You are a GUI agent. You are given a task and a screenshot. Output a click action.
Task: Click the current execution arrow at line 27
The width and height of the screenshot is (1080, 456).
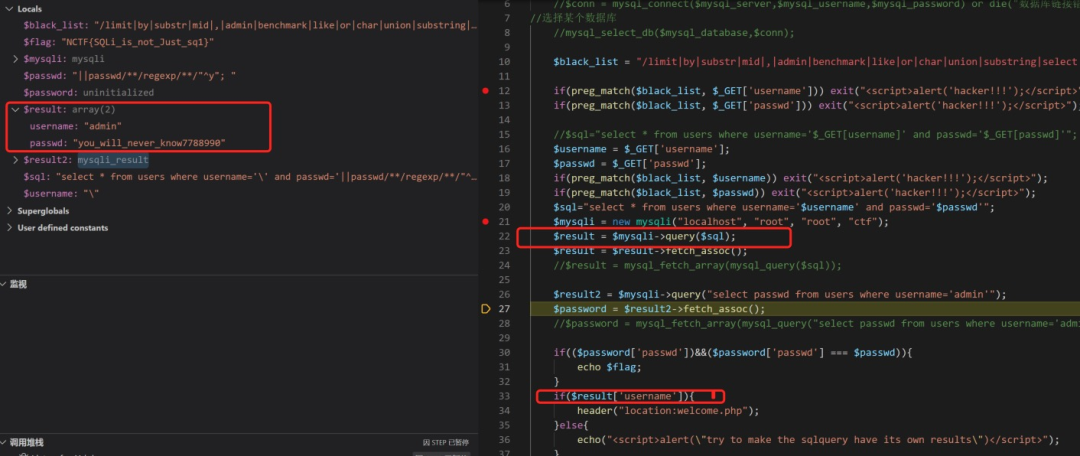pos(486,309)
